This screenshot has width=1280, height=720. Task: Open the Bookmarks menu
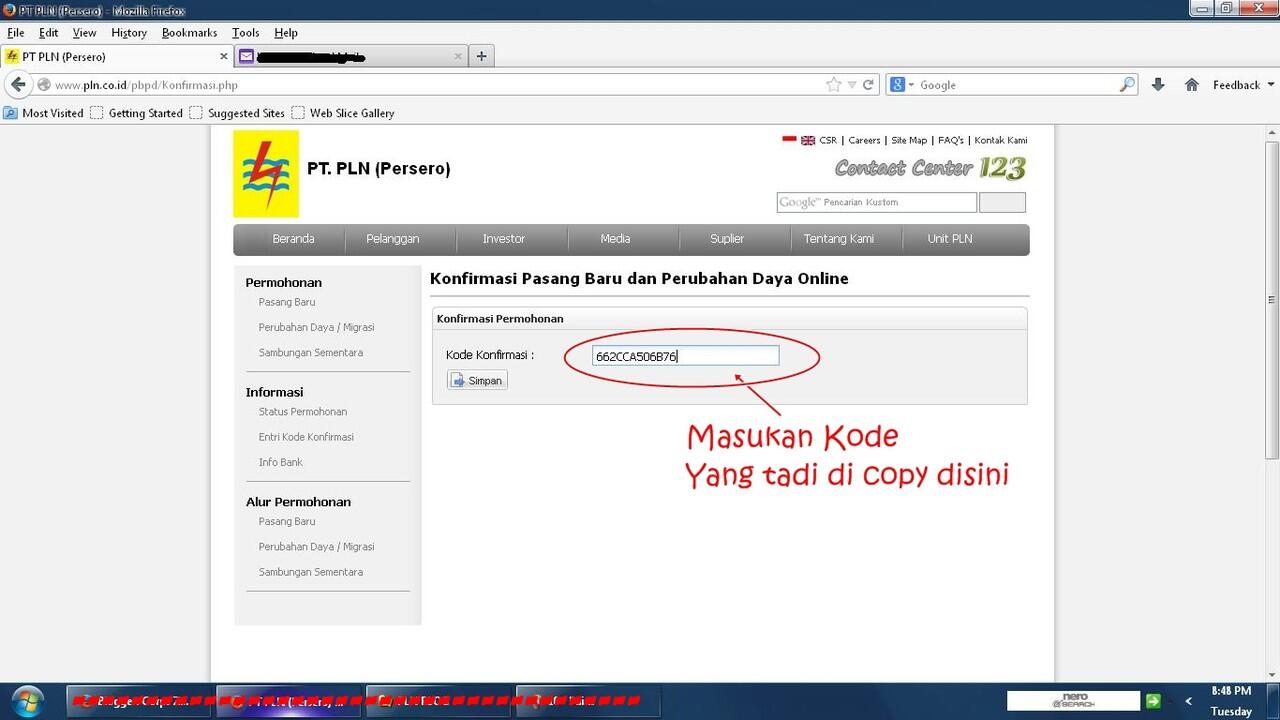[189, 32]
